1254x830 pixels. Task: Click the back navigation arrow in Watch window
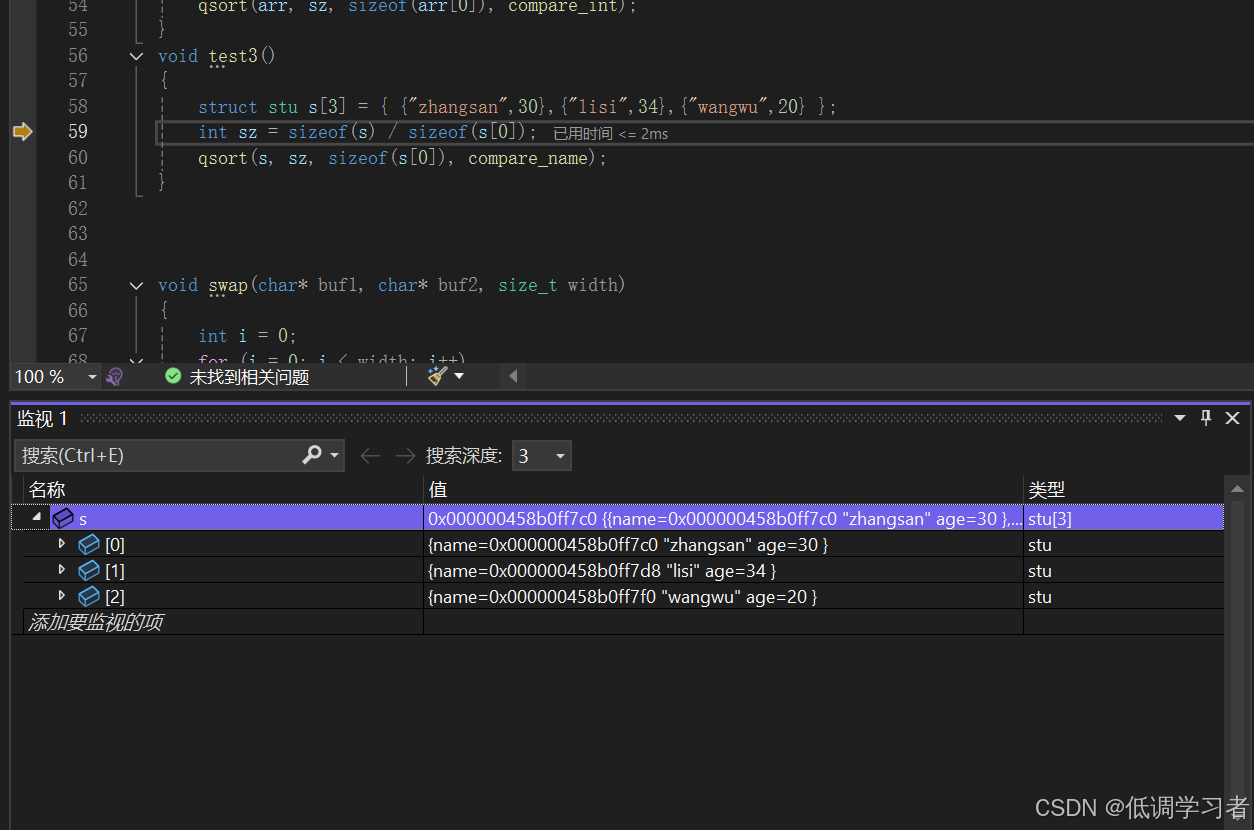(370, 455)
